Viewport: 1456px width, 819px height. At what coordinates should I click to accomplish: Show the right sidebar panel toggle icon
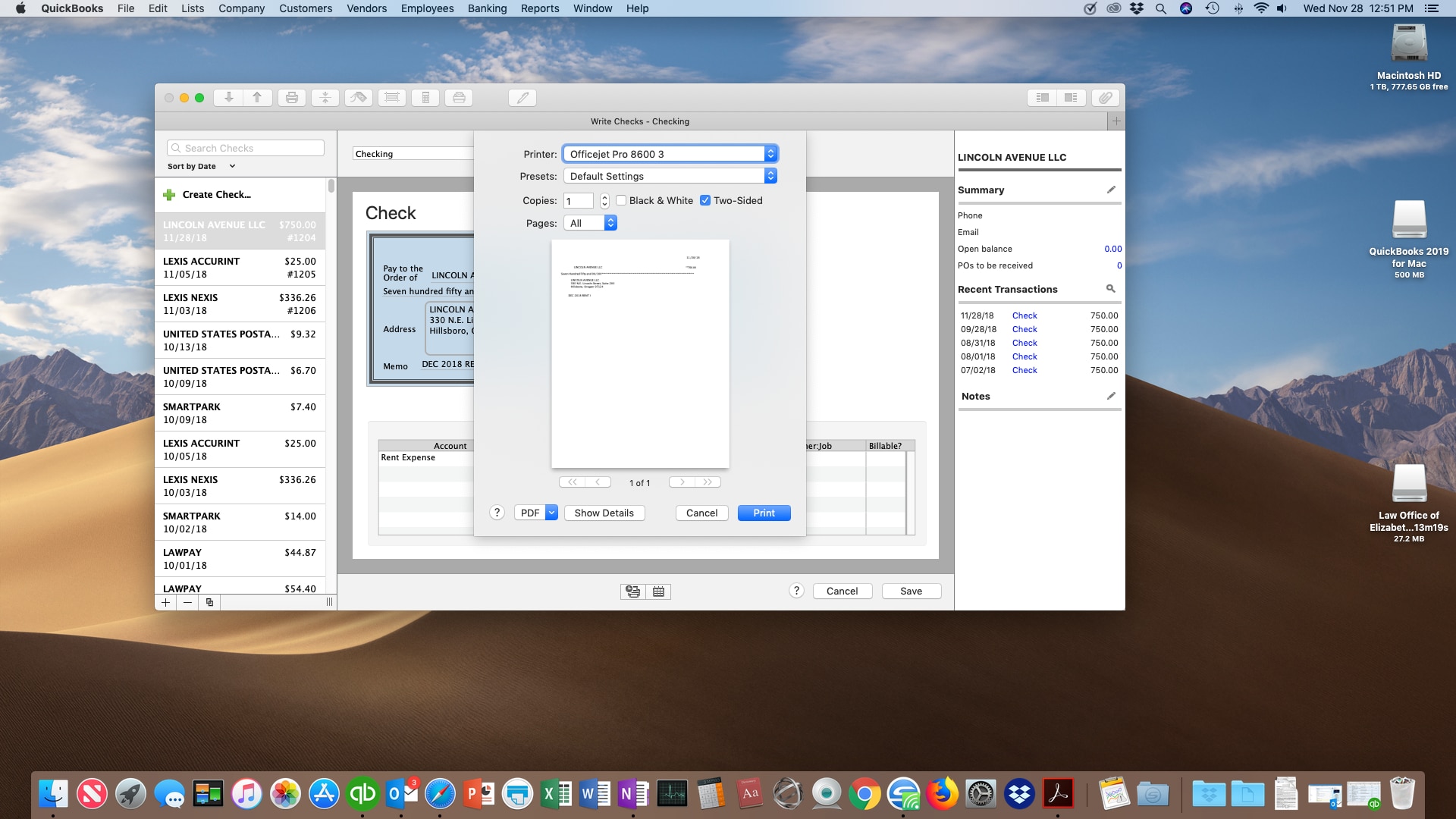(1071, 98)
